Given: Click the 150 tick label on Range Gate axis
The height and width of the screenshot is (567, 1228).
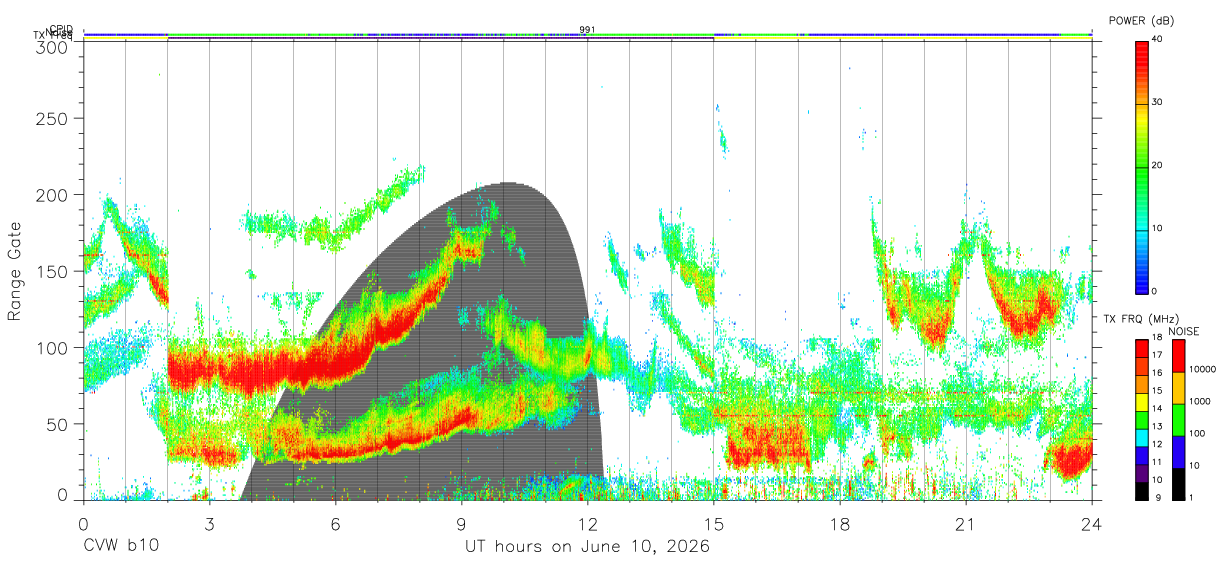Looking at the screenshot, I should pyautogui.click(x=53, y=271).
